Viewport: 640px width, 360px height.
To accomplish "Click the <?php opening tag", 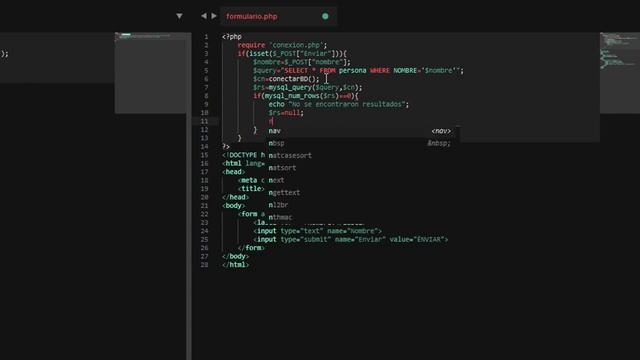I will coord(232,37).
